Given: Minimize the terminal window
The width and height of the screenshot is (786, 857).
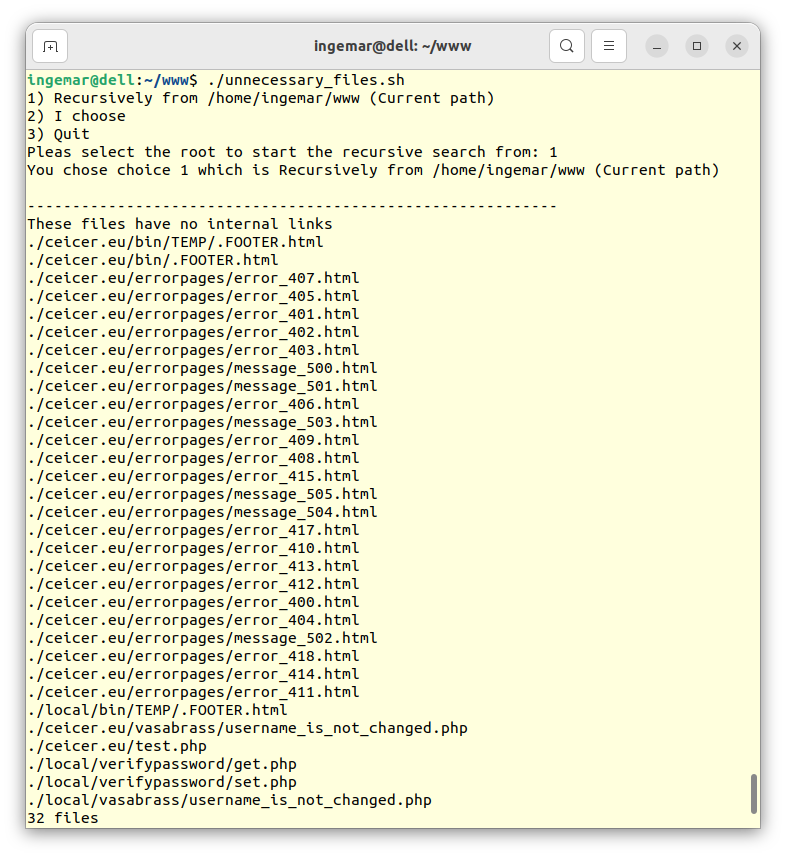Looking at the screenshot, I should click(x=657, y=46).
